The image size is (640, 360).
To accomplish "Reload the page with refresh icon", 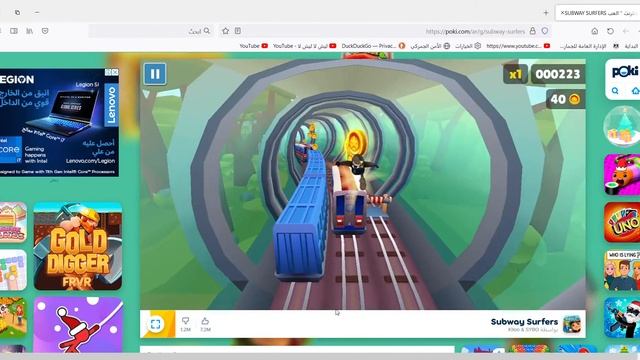I will [x=610, y=31].
